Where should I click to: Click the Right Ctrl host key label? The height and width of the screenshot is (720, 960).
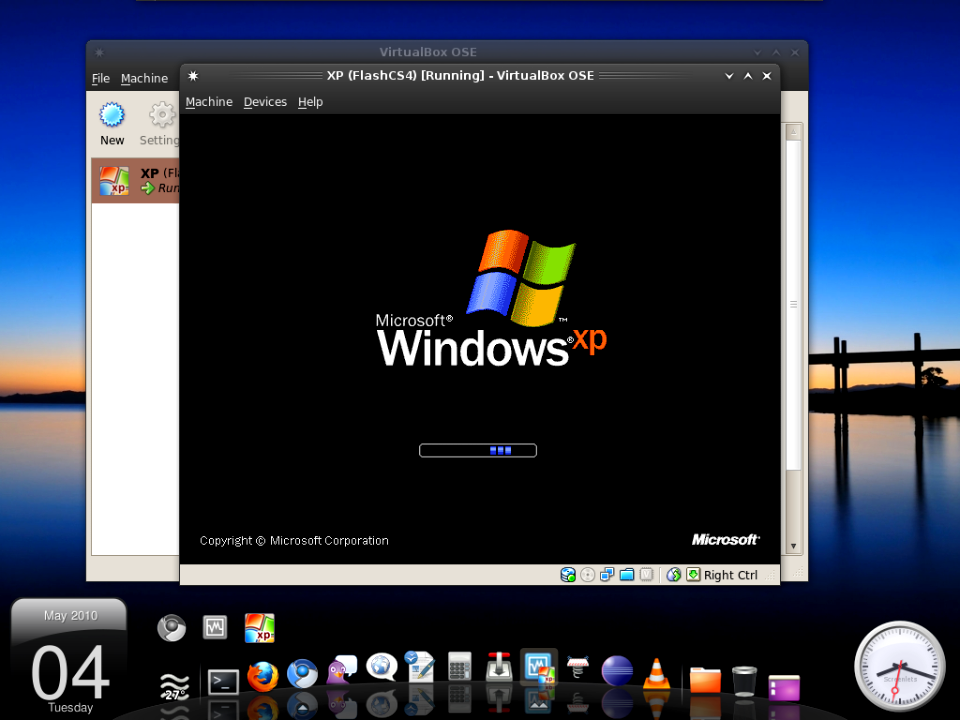[730, 575]
